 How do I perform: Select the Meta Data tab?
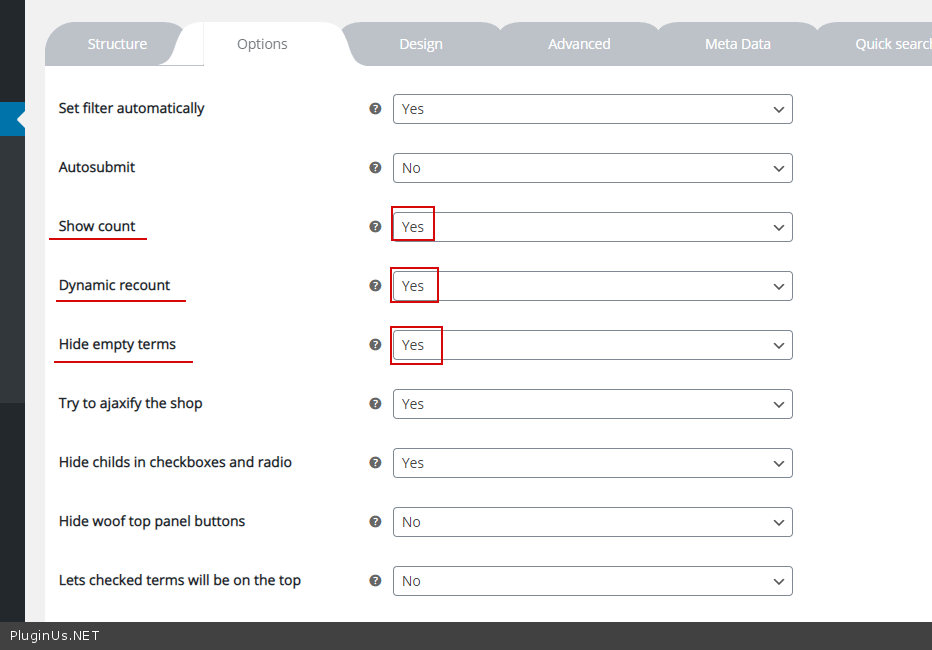pyautogui.click(x=737, y=44)
